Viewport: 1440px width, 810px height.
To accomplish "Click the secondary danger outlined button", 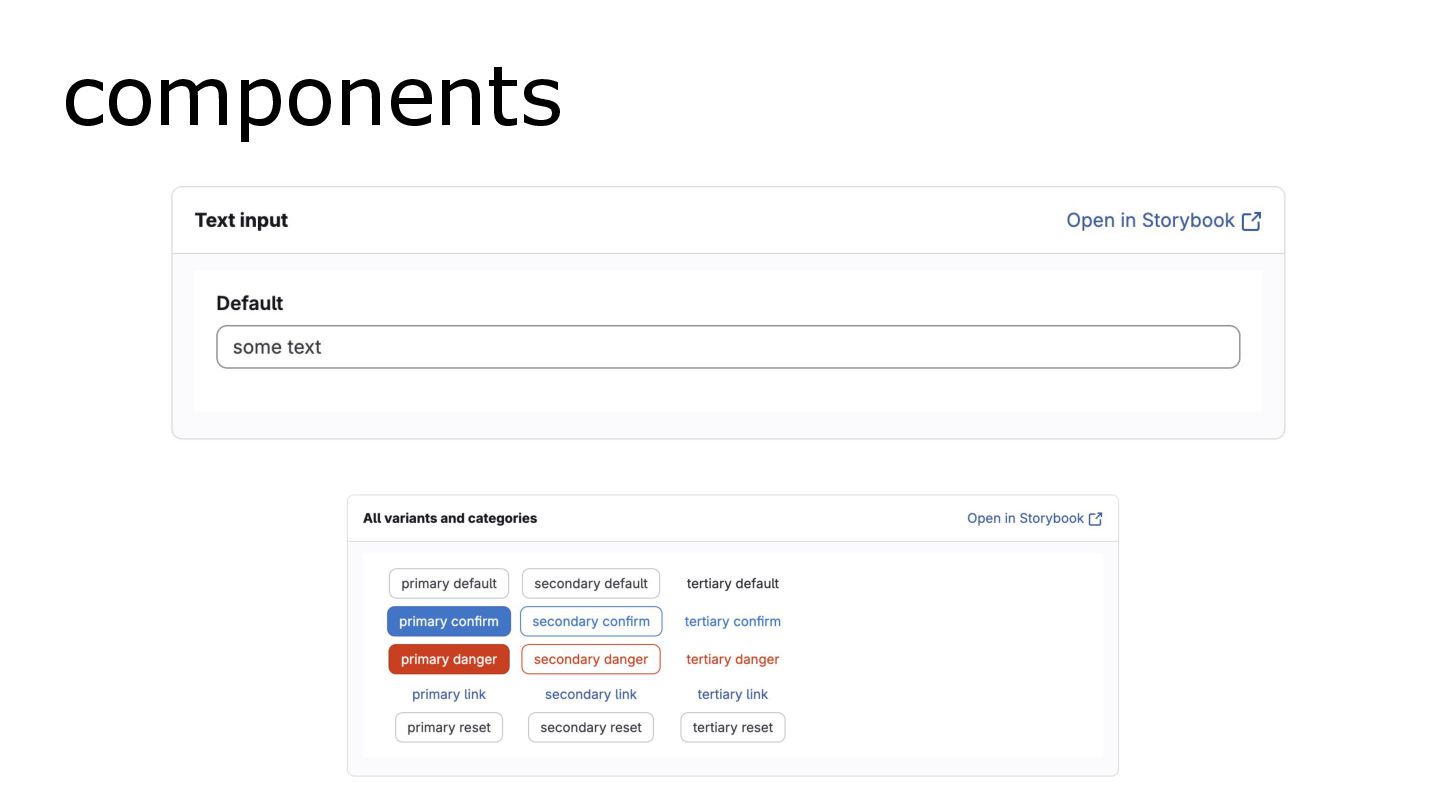I will (591, 660).
